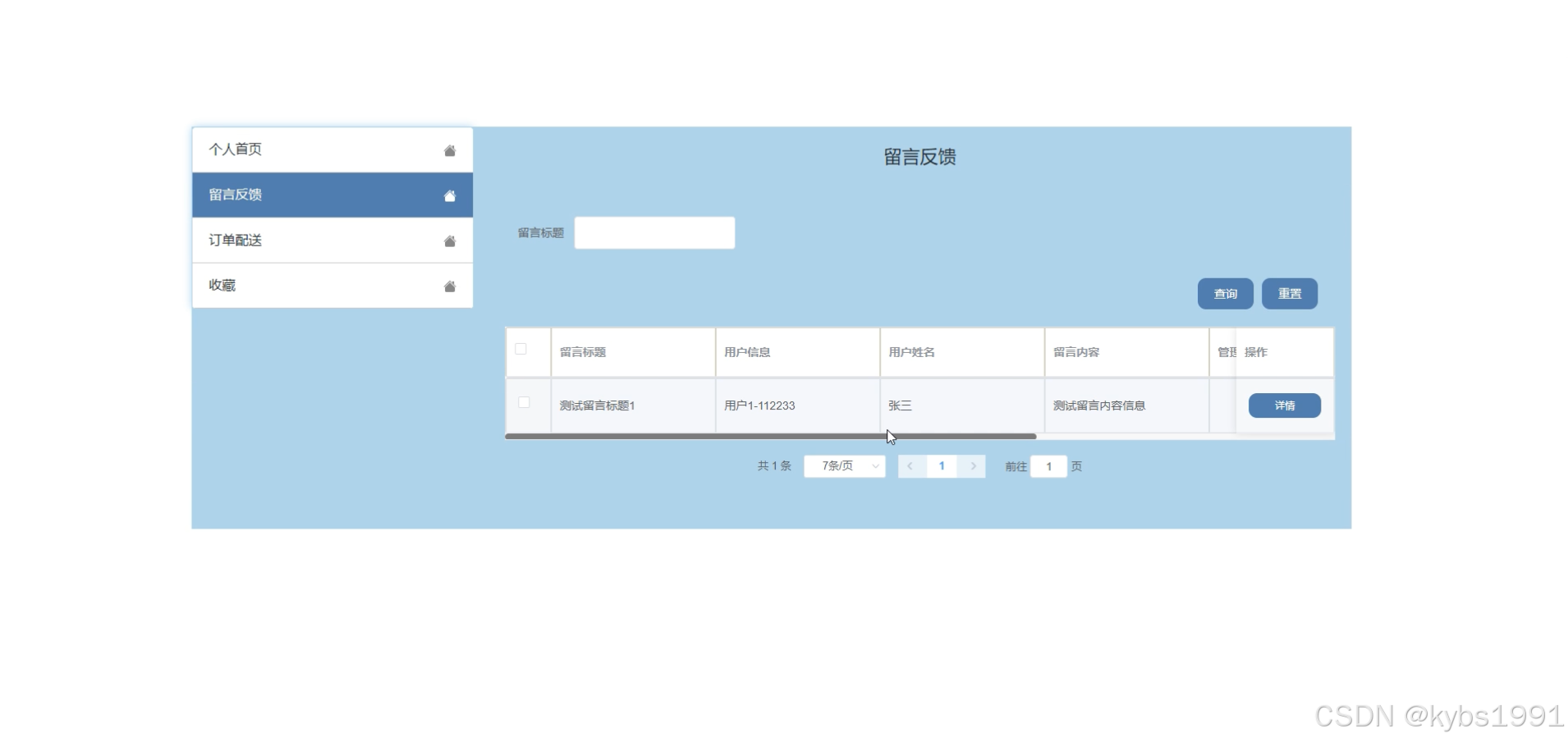
Task: Click cell 测试留言内容信息
Action: coord(1126,405)
